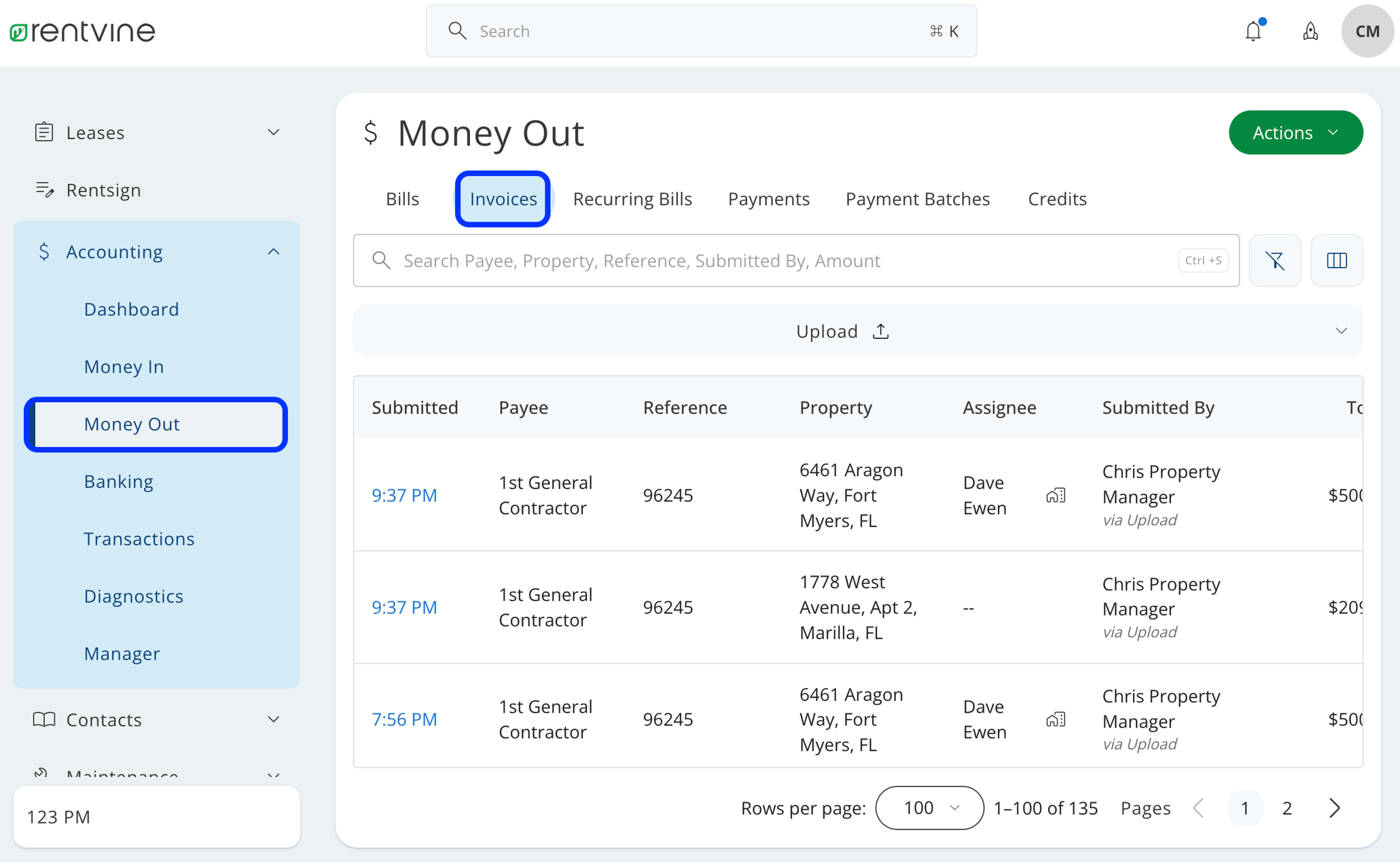Click the Rentsign signature icon
This screenshot has width=1400, height=862.
point(44,190)
